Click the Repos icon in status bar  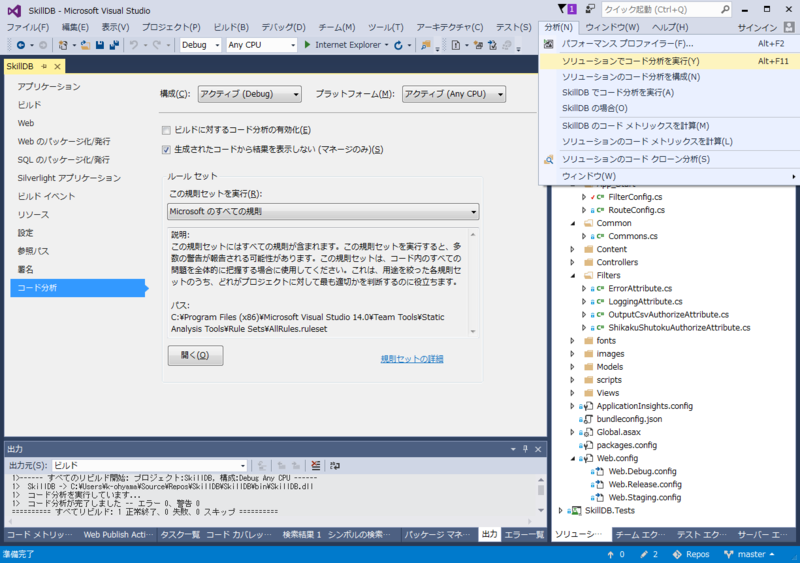pos(677,554)
